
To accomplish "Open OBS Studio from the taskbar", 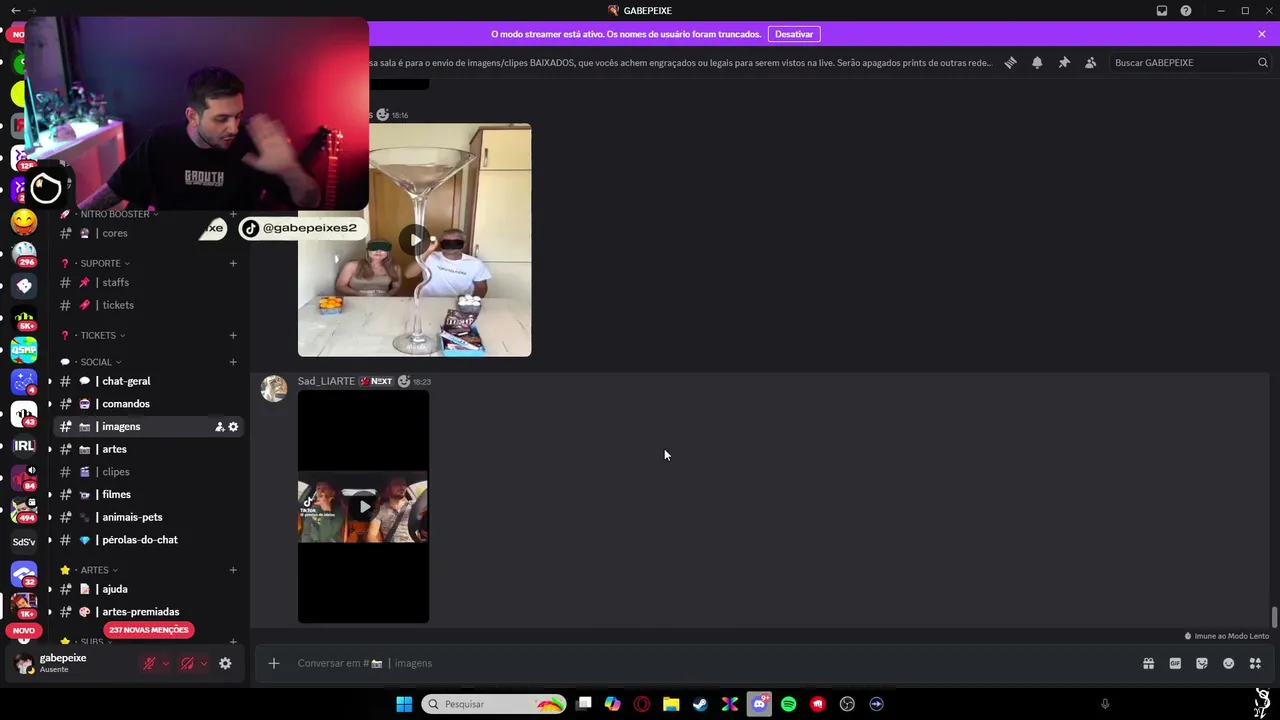I will (847, 704).
